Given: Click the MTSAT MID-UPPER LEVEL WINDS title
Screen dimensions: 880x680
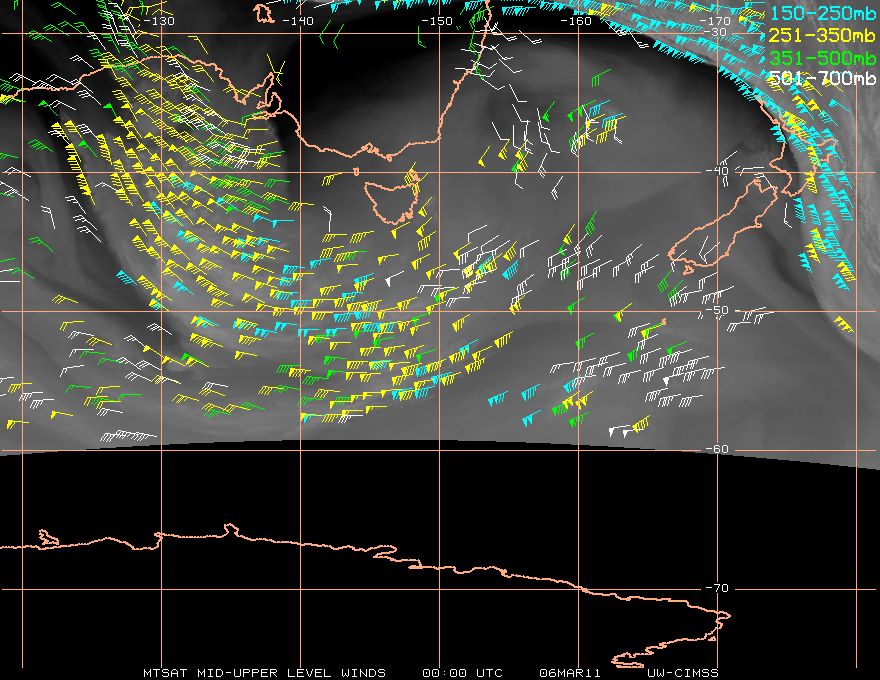Looking at the screenshot, I should coord(264,673).
